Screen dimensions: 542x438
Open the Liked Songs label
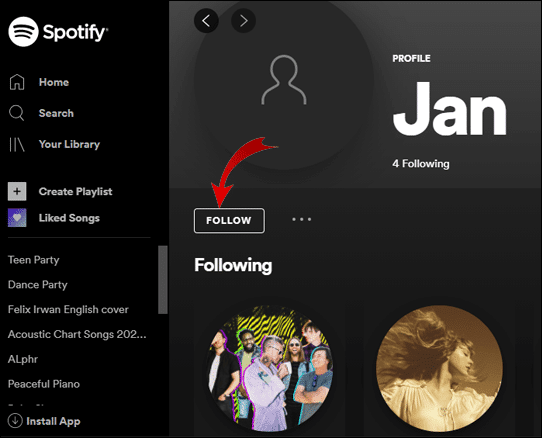click(x=69, y=218)
